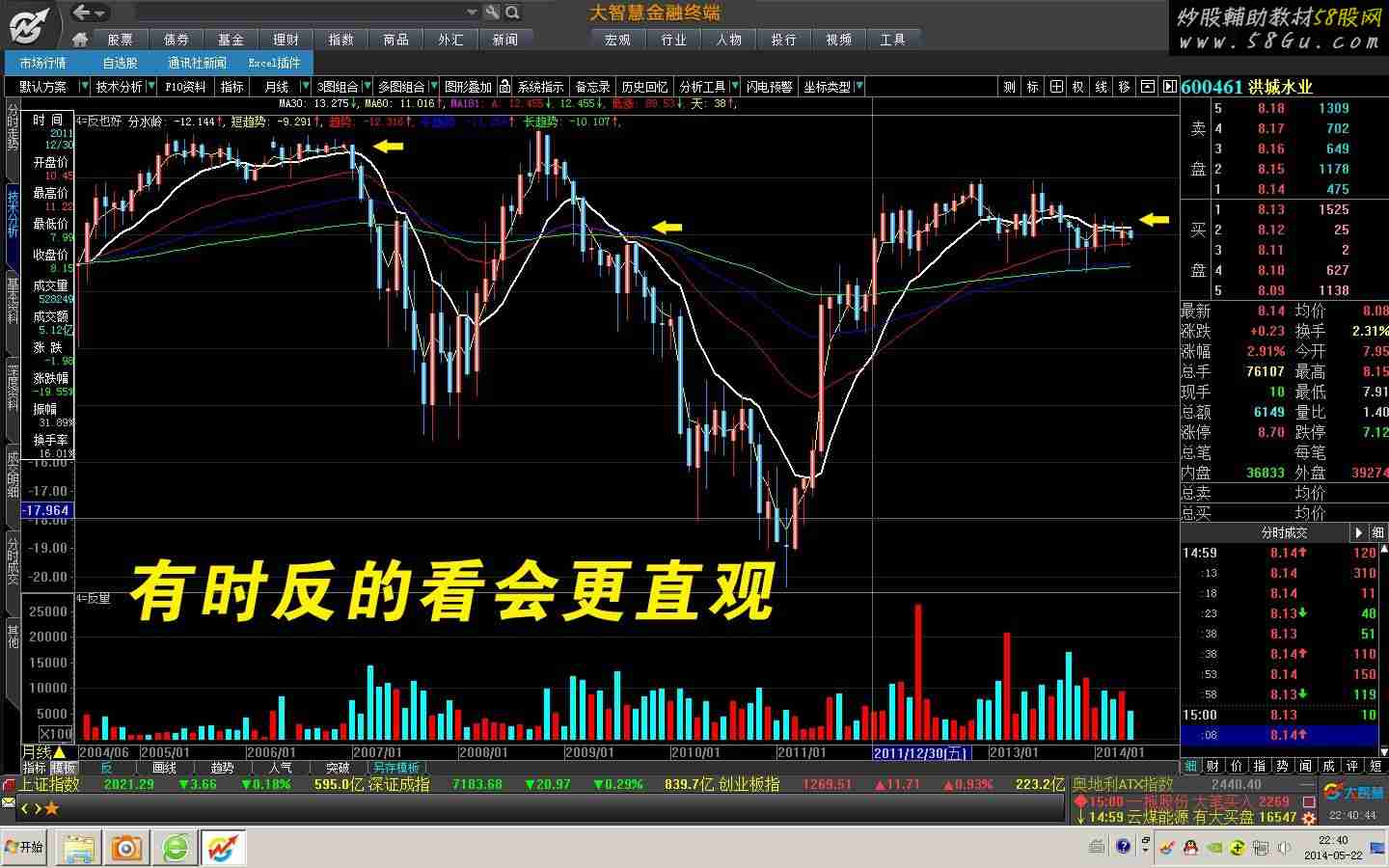
Task: Switch to 势 tab below quote panel
Action: 1283,766
